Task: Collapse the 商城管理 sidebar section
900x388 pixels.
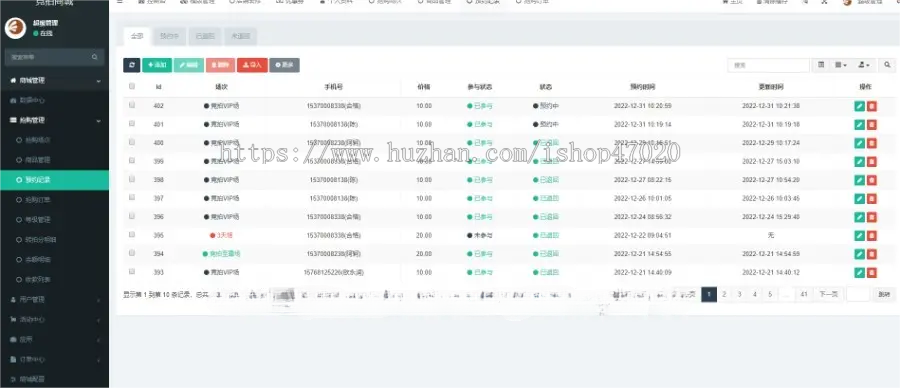Action: [55, 81]
